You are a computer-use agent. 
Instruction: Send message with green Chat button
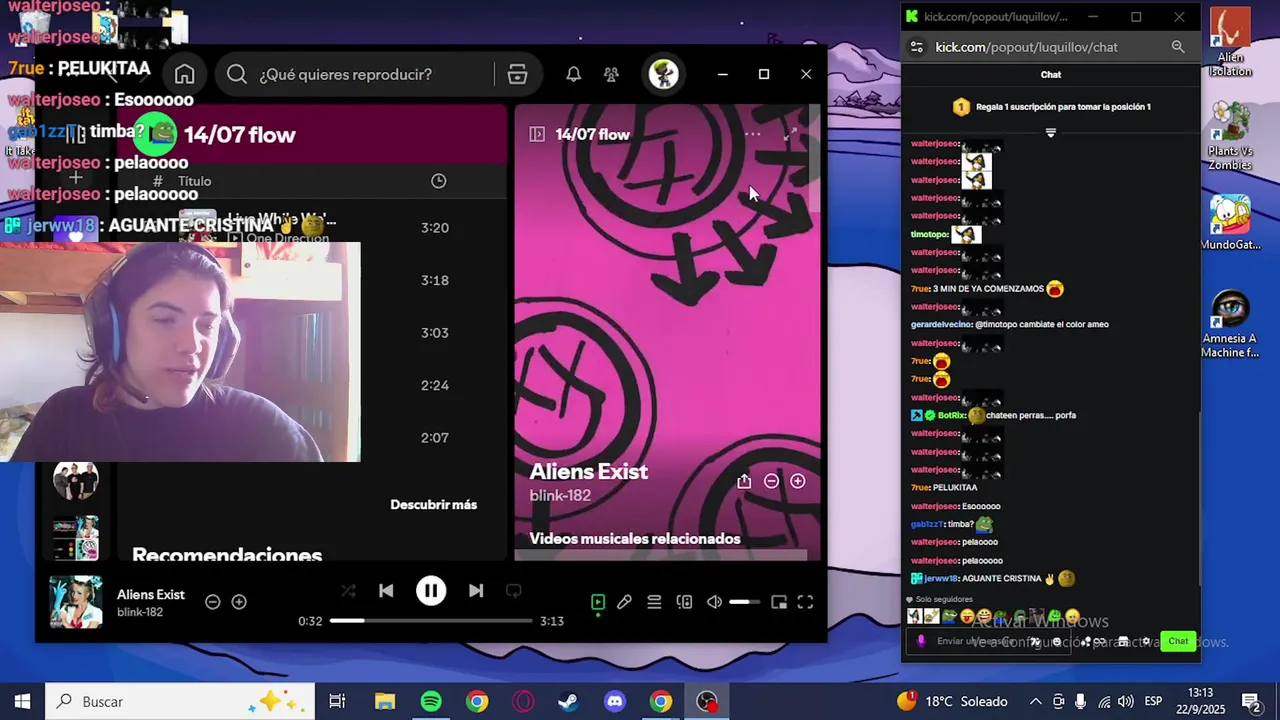[1178, 641]
